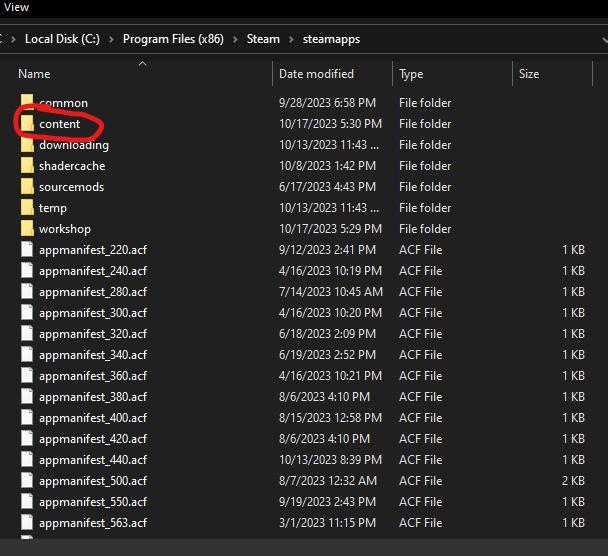
Task: Select file name appmanifest_340.acf
Action: [x=93, y=355]
